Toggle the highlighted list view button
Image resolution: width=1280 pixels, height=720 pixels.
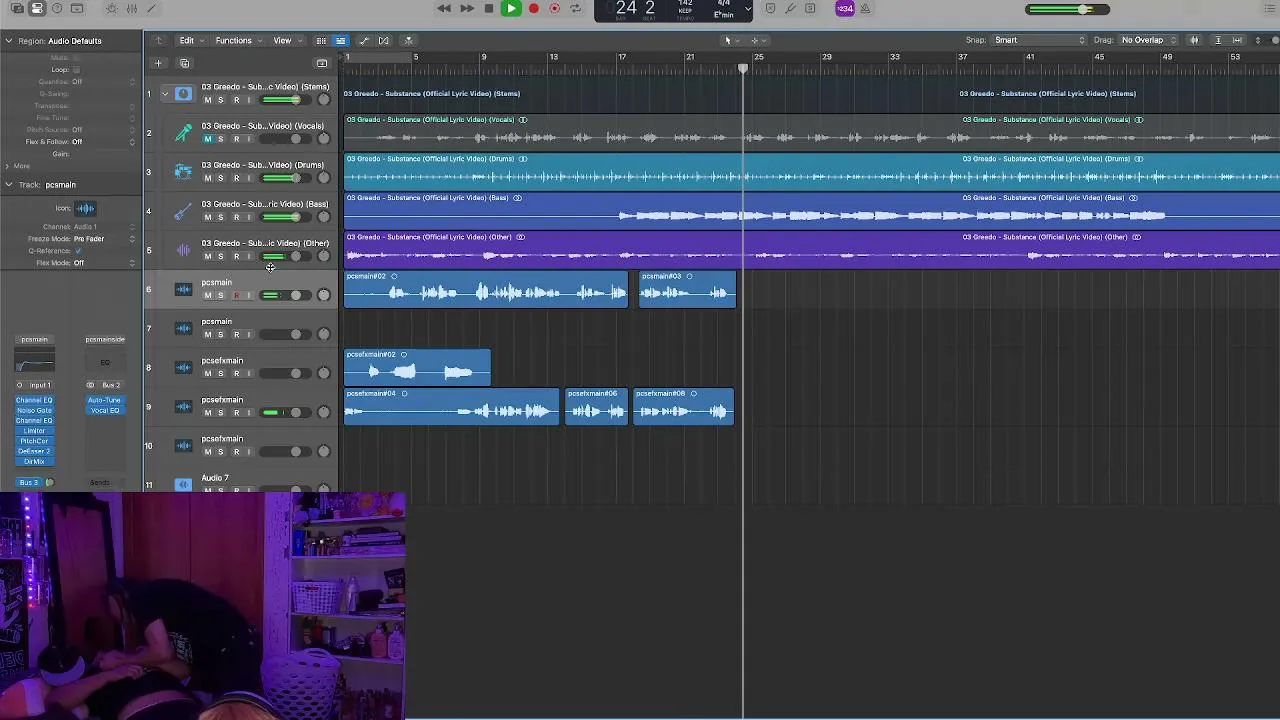[x=341, y=41]
